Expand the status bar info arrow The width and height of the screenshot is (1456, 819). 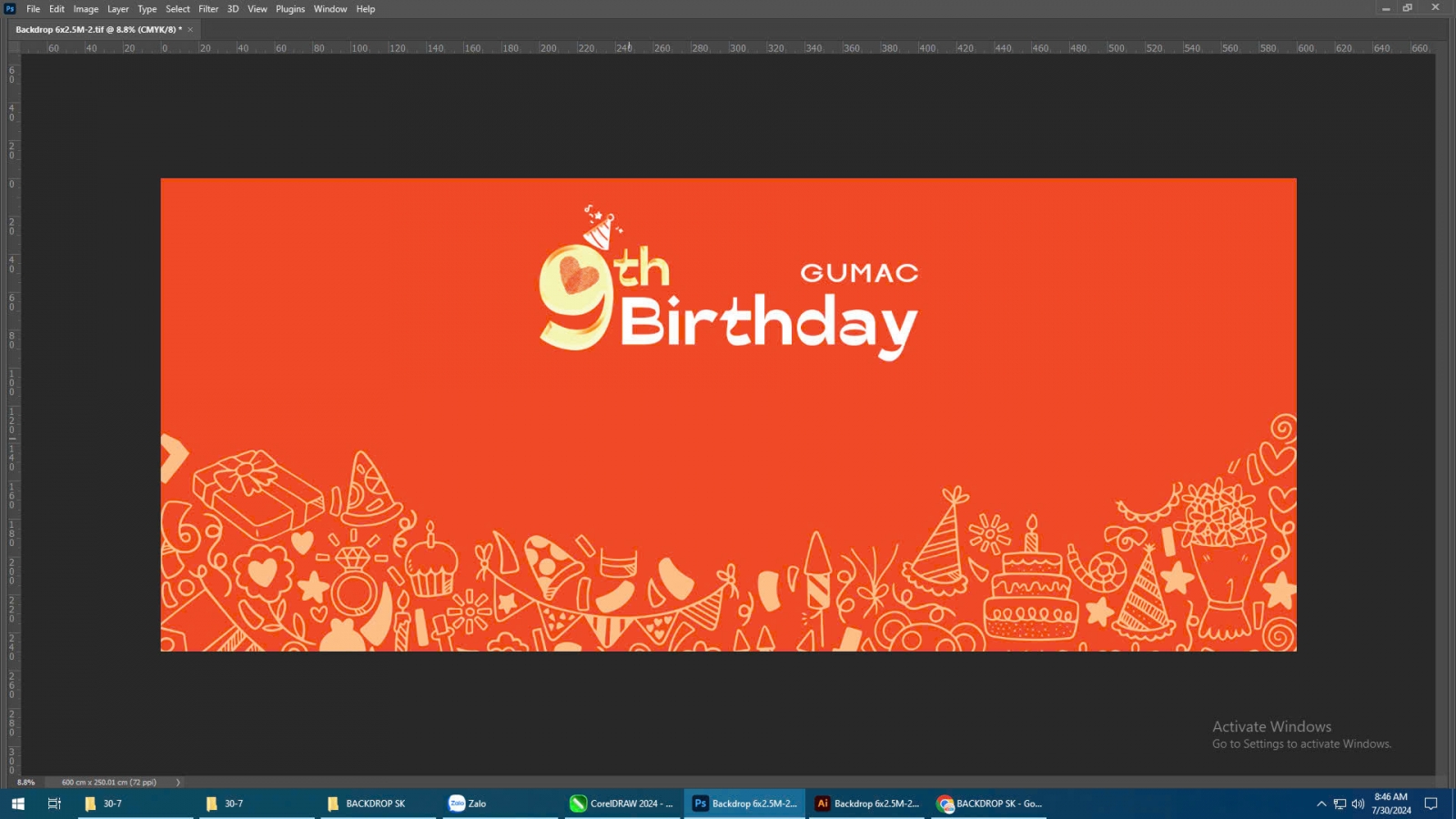click(178, 783)
